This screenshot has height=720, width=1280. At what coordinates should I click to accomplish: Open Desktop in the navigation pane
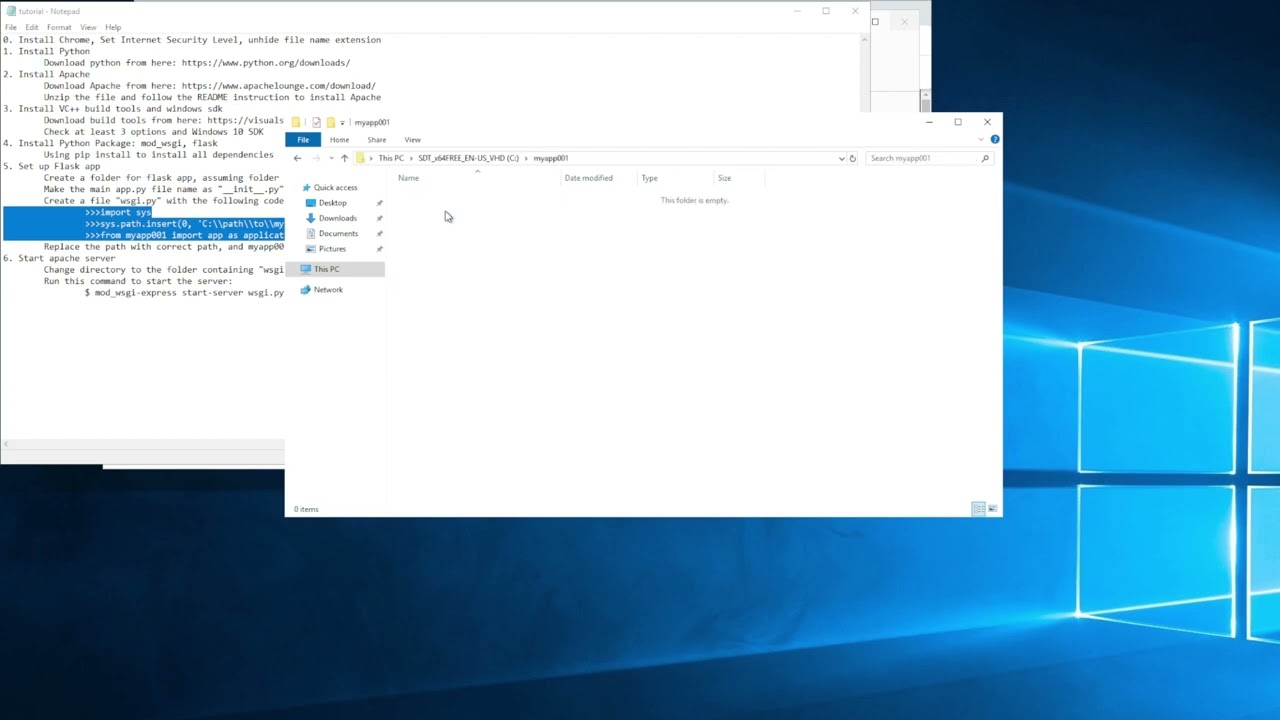click(x=332, y=203)
